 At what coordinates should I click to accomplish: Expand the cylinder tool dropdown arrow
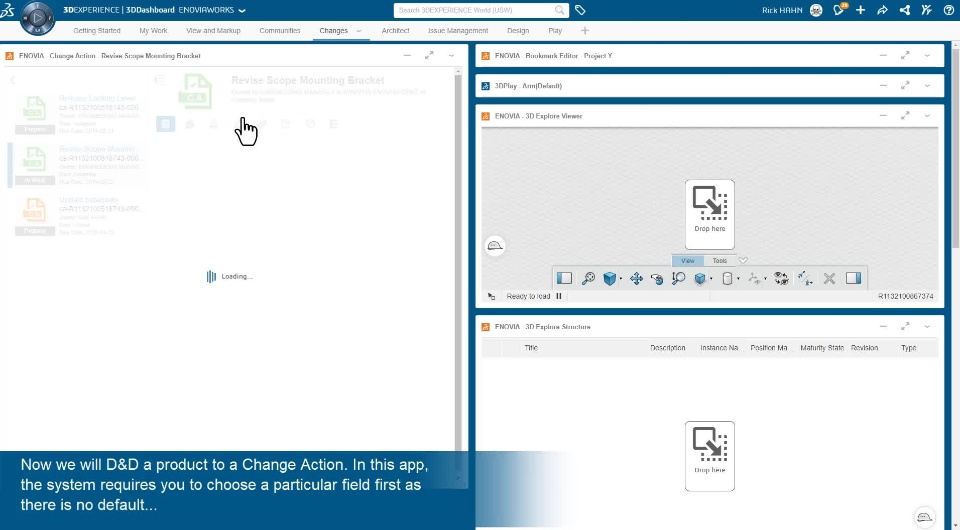pos(738,279)
